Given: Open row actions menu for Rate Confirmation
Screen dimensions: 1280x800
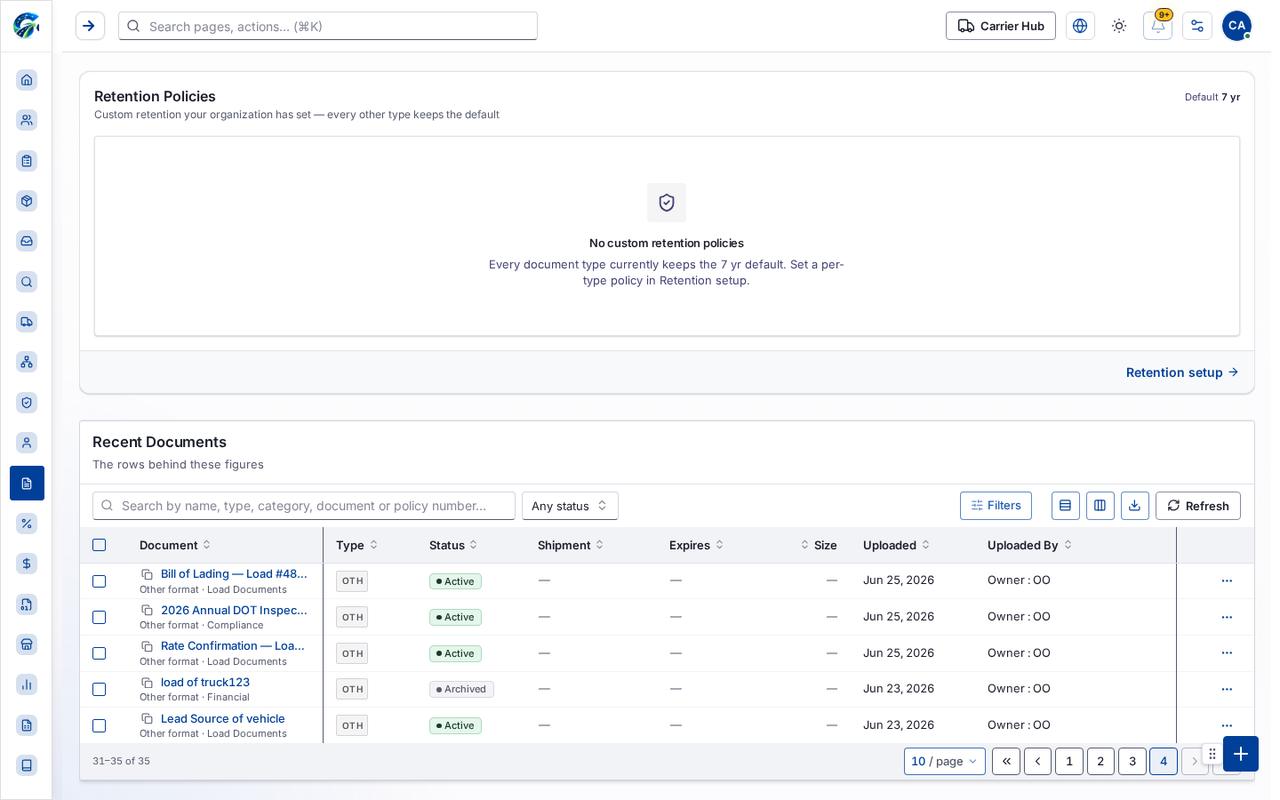Looking at the screenshot, I should click(x=1226, y=653).
